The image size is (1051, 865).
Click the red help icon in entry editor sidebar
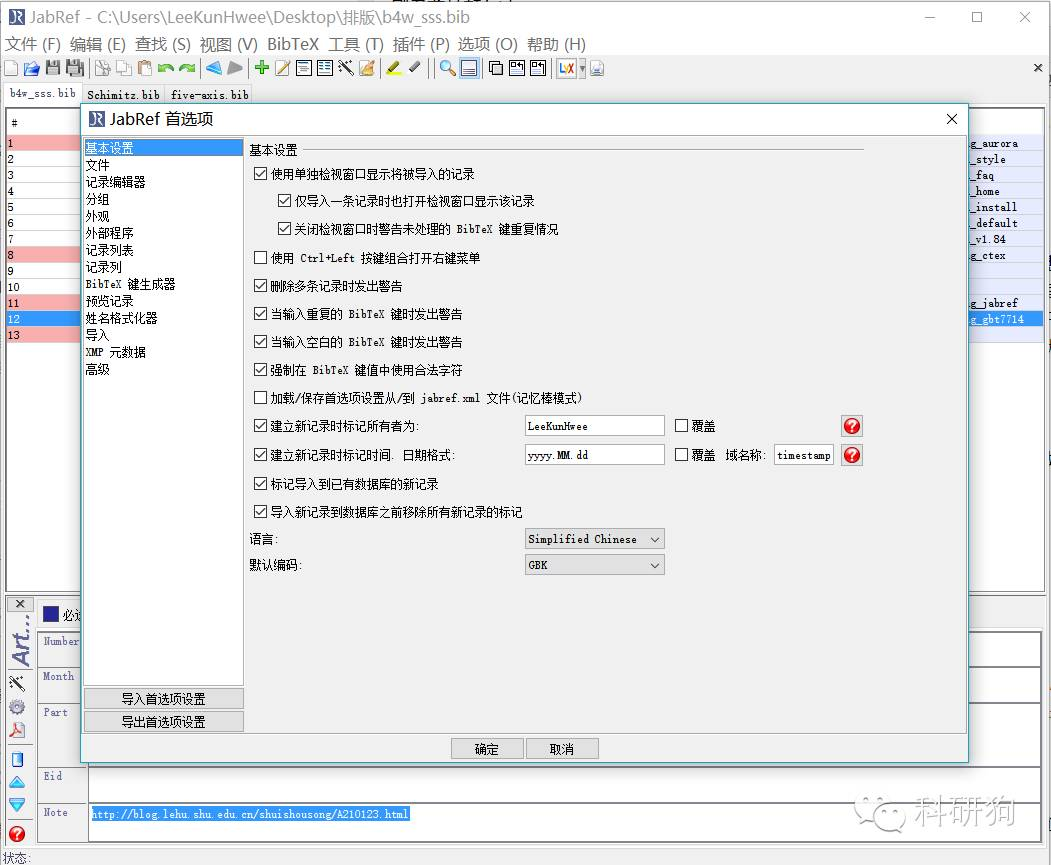[17, 834]
